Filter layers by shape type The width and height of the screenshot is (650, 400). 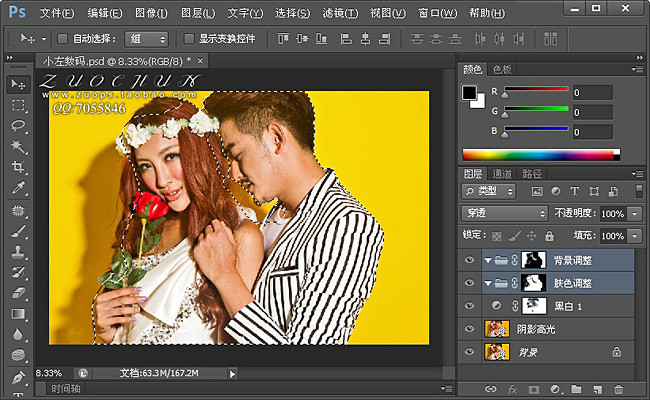coord(594,191)
